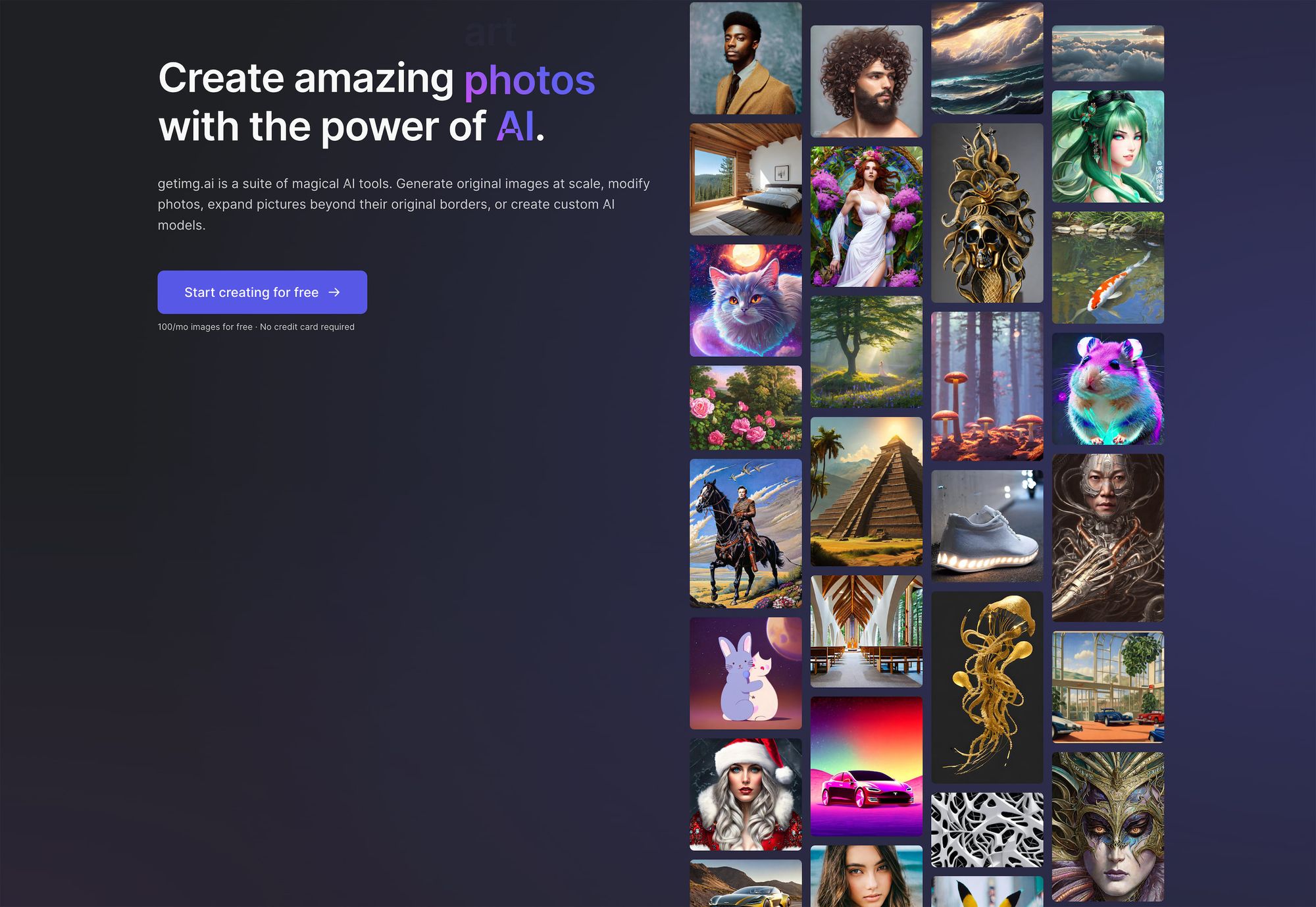Screen dimensions: 1316x907
Task: Select the green-haired anime girl image
Action: 1107,146
